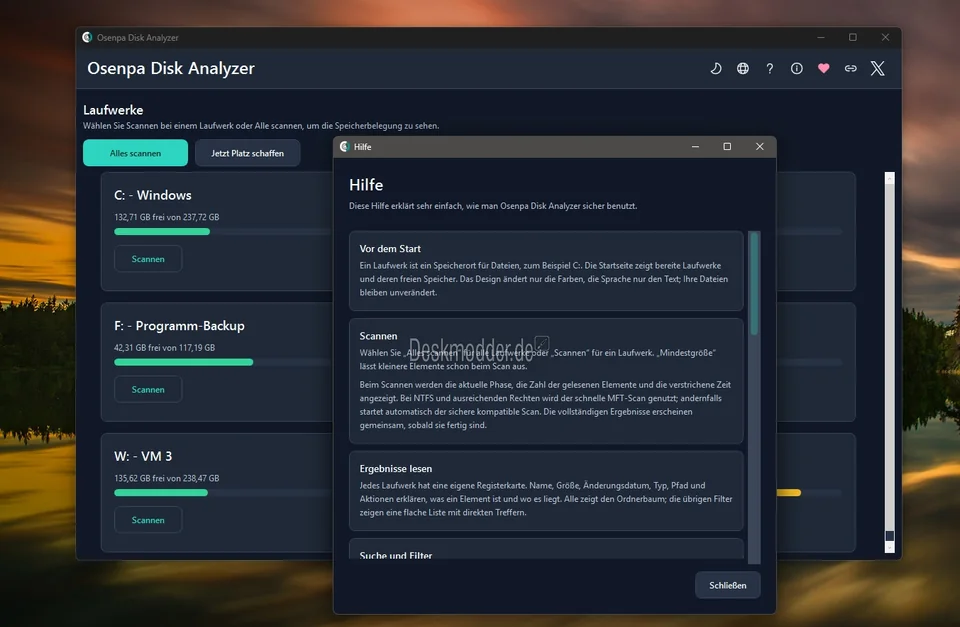Click the yellow usage bar behind the help dialog
Image resolution: width=960 pixels, height=627 pixels.
pos(789,493)
